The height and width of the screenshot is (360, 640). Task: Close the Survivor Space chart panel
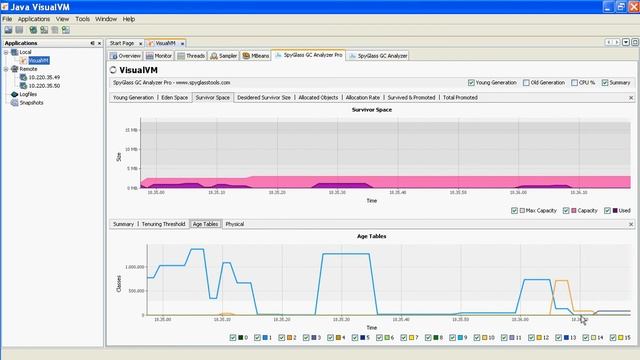click(631, 98)
